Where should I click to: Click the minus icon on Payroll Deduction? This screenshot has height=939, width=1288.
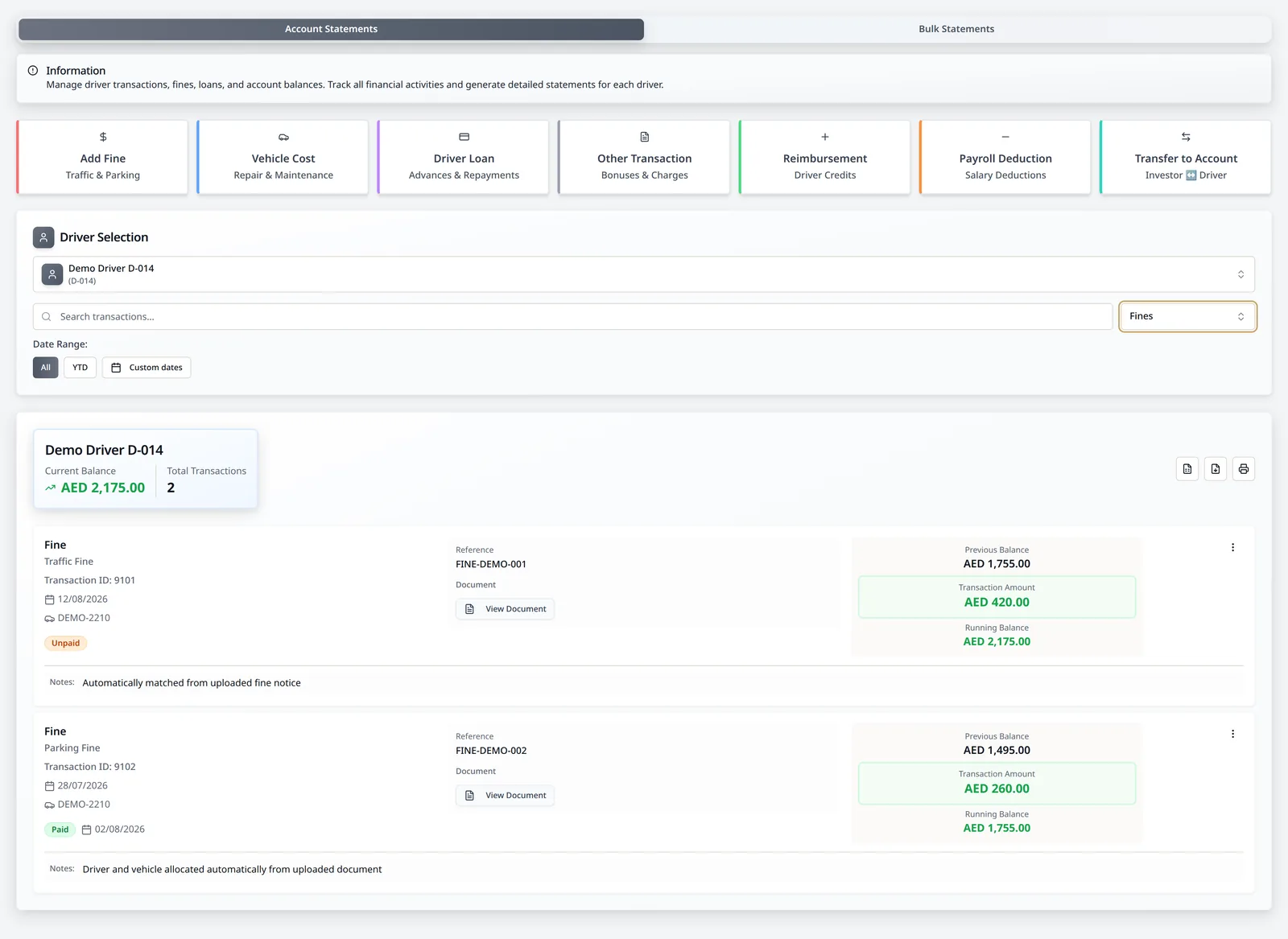pyautogui.click(x=1005, y=137)
